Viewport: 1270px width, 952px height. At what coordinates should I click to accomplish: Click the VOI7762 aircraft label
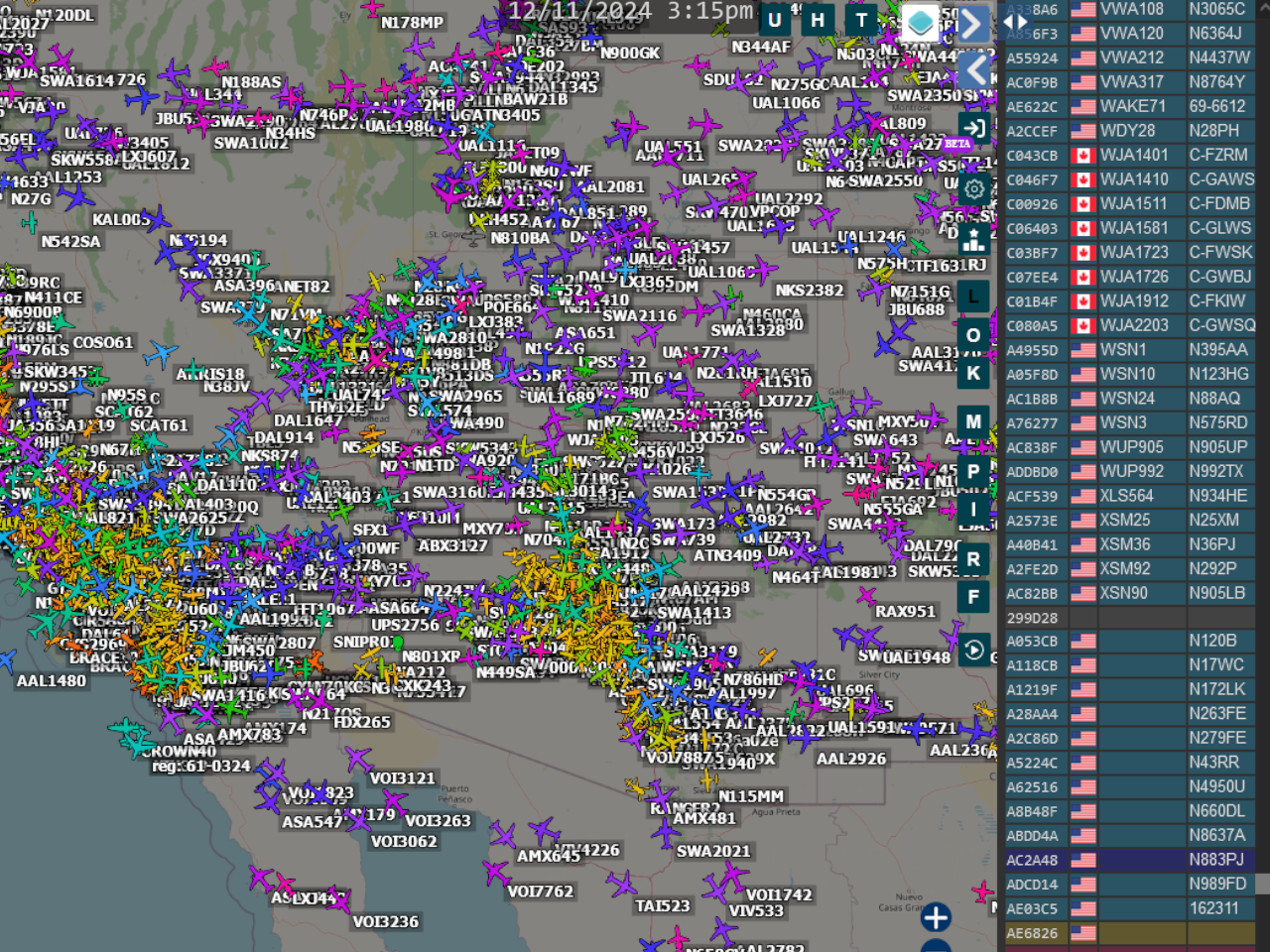(x=540, y=892)
